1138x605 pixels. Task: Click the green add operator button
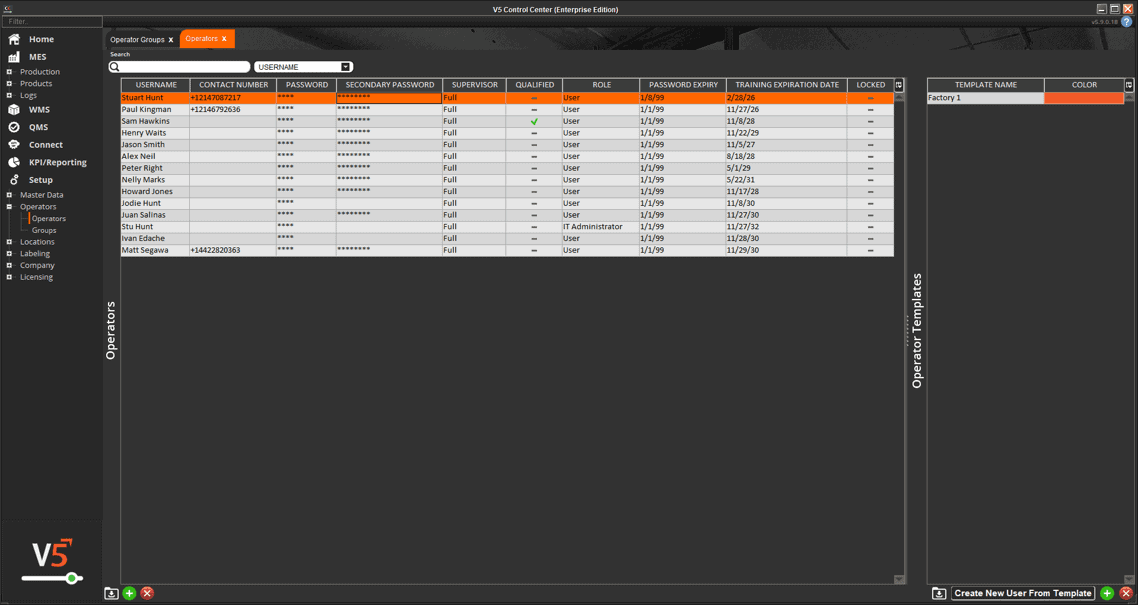(x=129, y=593)
